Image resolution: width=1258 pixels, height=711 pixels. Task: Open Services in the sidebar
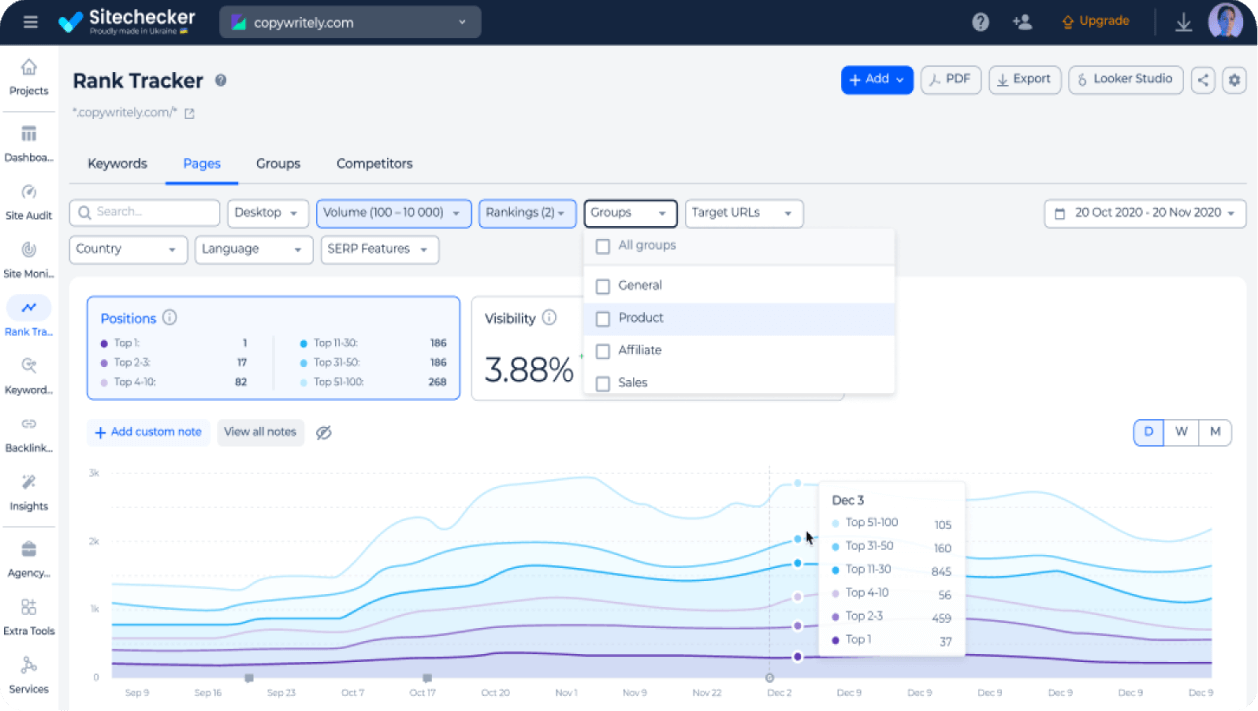pyautogui.click(x=29, y=675)
